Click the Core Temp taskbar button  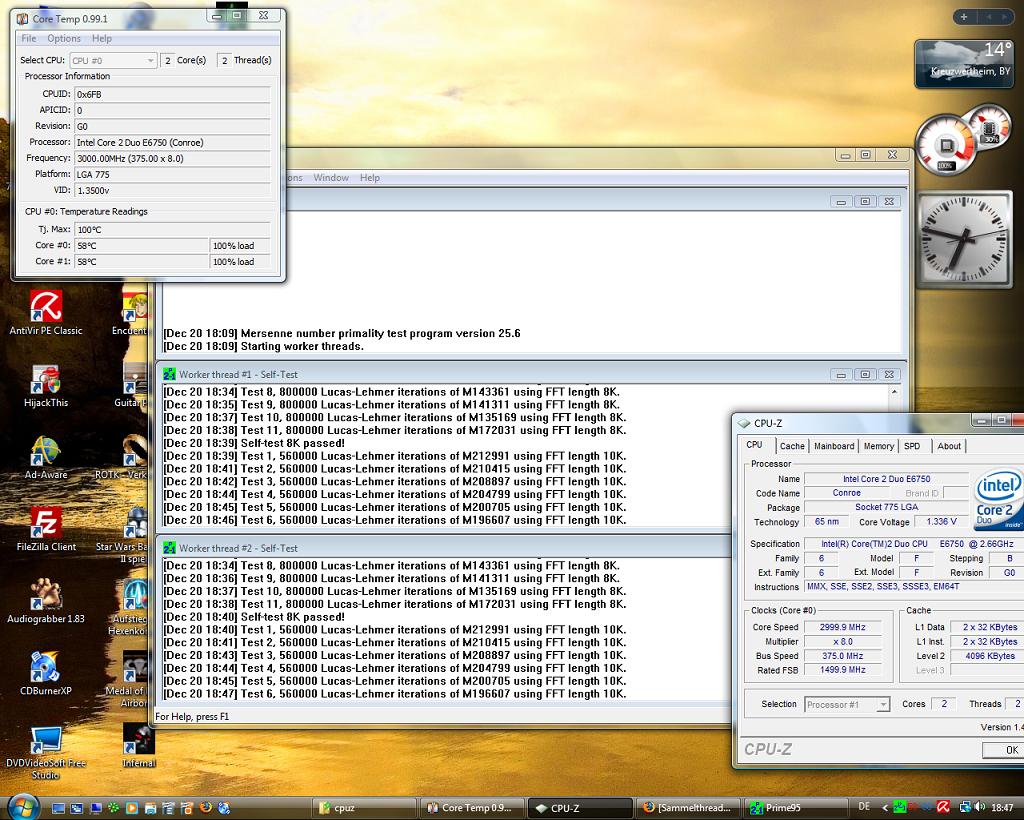(472, 808)
